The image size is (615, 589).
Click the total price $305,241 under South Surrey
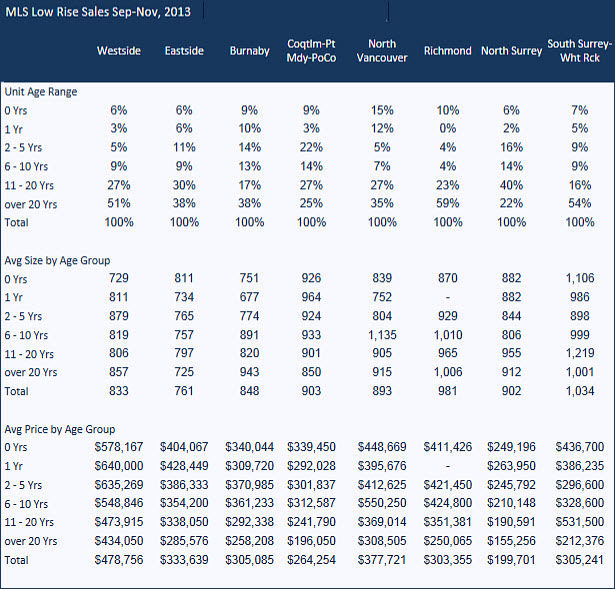click(x=580, y=560)
